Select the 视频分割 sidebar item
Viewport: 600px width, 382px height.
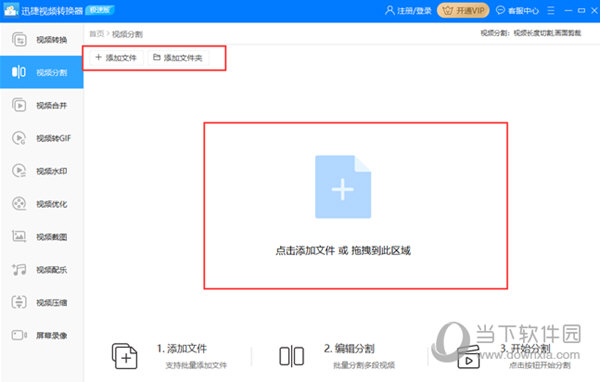pyautogui.click(x=42, y=72)
